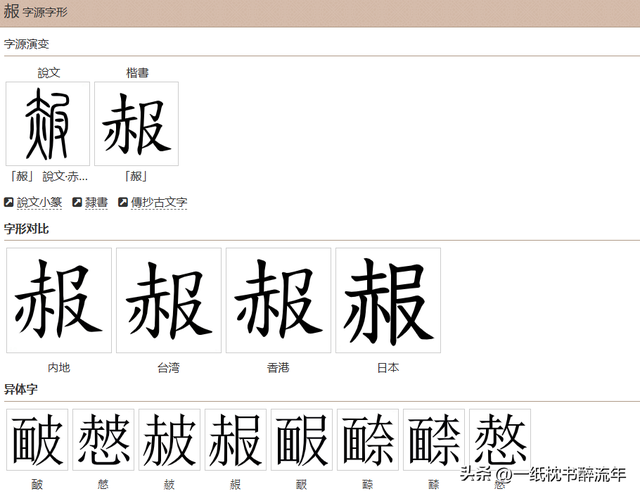Click the 香港 glyph comparison image
The width and height of the screenshot is (640, 496).
pyautogui.click(x=278, y=300)
